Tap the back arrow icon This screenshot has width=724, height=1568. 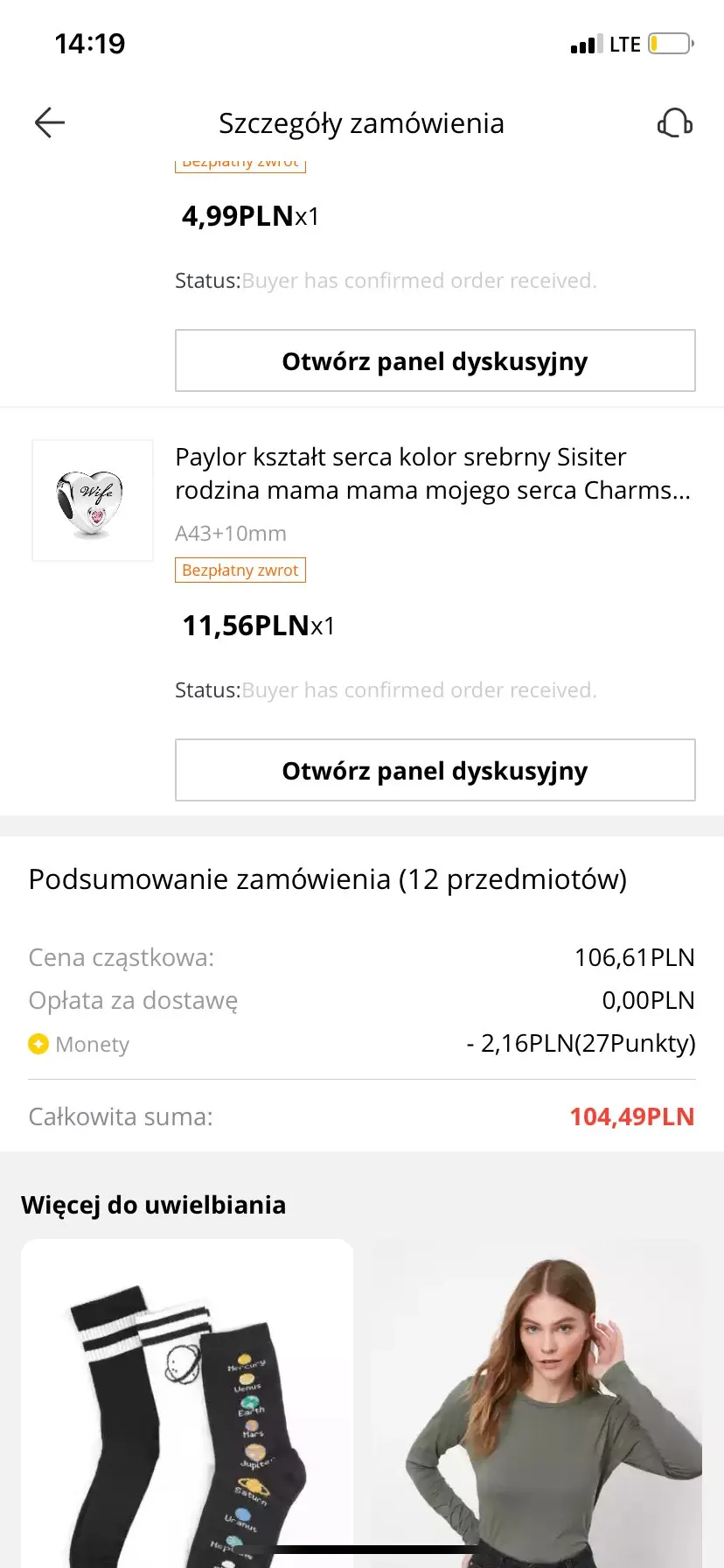click(50, 123)
